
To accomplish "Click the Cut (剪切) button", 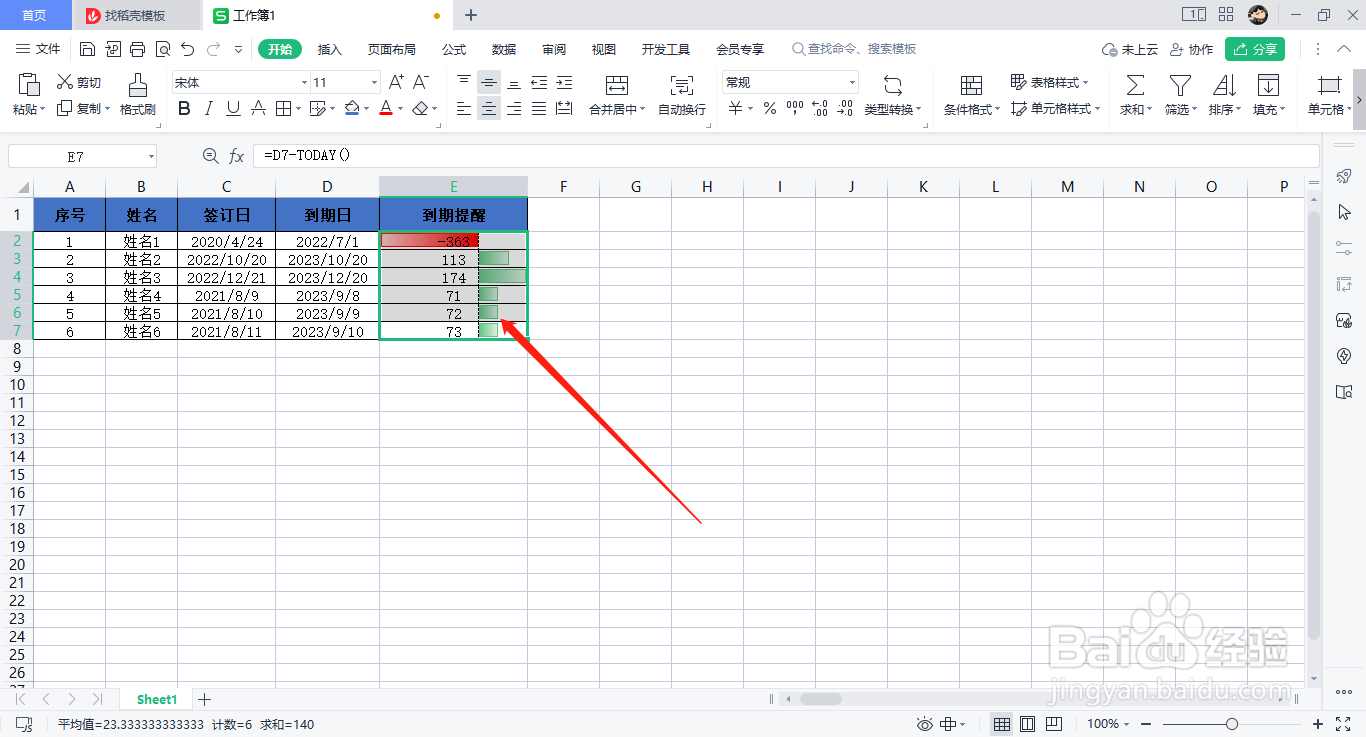I will point(78,82).
